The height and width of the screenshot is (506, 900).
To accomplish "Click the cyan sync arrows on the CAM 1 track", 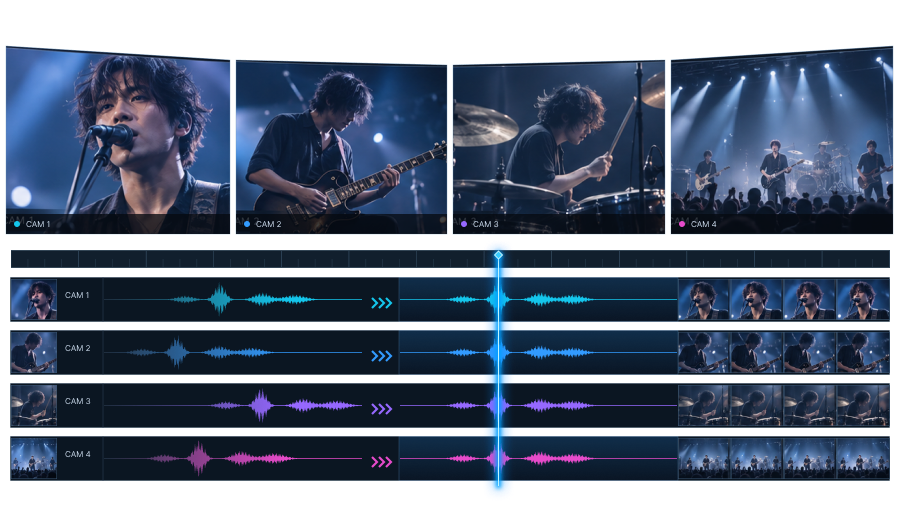I will [x=382, y=303].
